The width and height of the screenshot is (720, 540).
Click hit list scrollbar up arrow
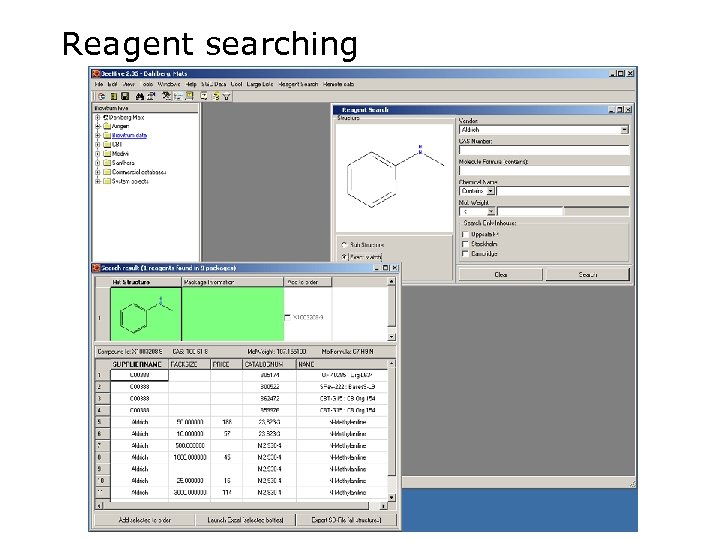[392, 281]
